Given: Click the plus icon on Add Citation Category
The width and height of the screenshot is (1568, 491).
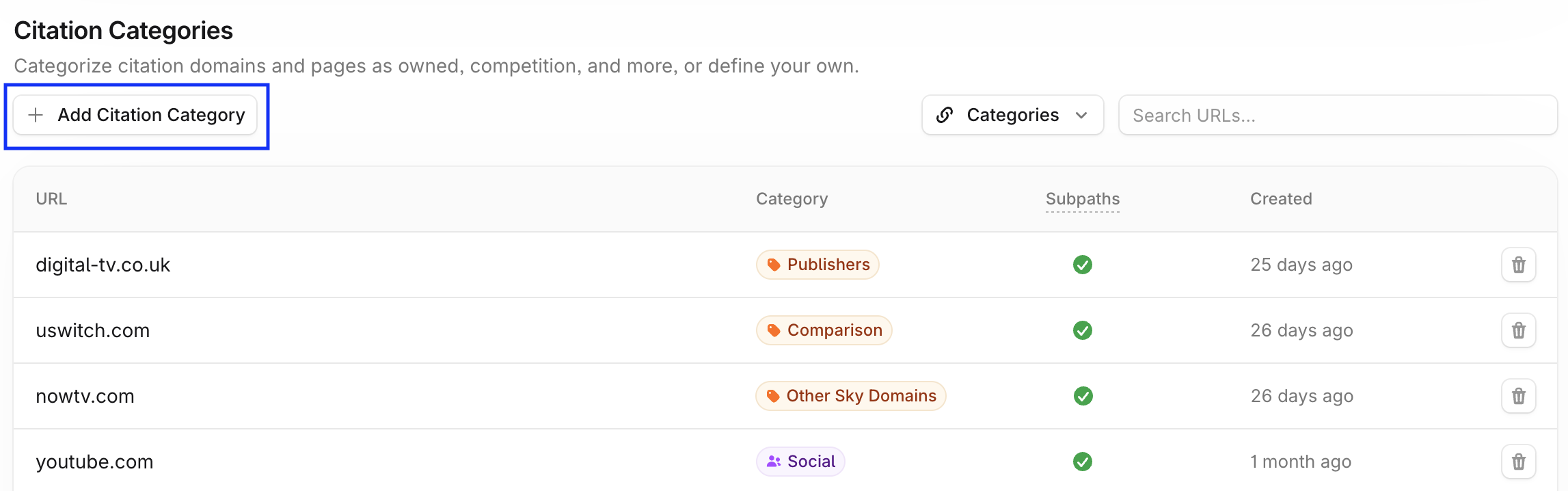Looking at the screenshot, I should pos(36,115).
